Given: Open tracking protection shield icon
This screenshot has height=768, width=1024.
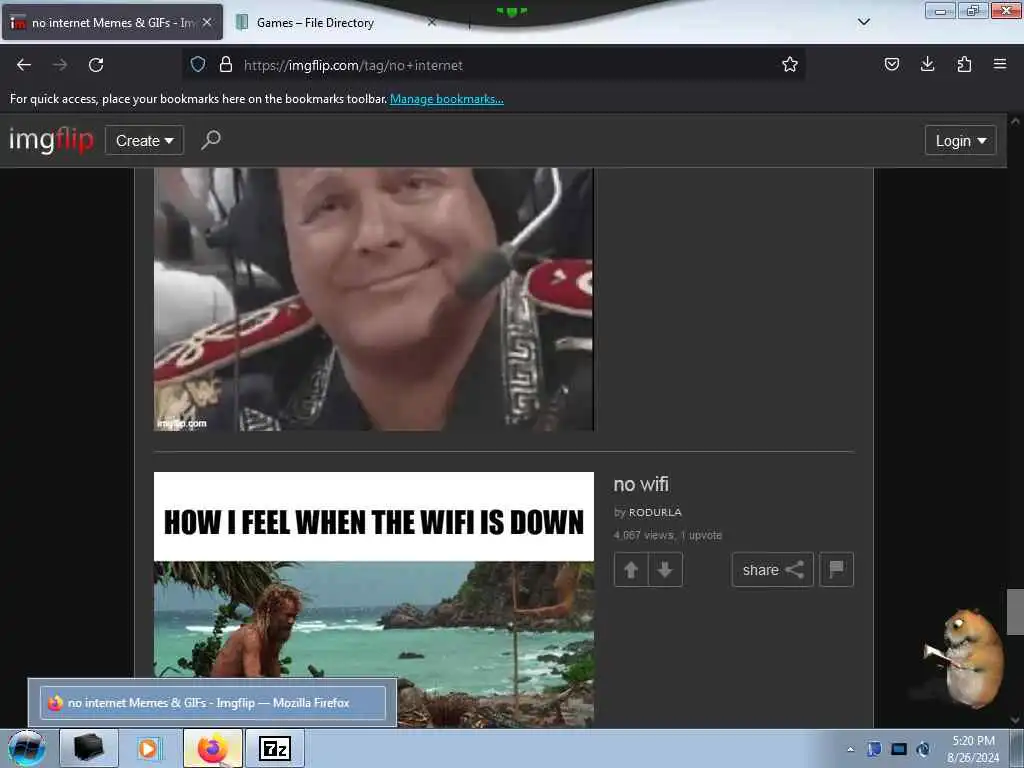Looking at the screenshot, I should point(198,64).
